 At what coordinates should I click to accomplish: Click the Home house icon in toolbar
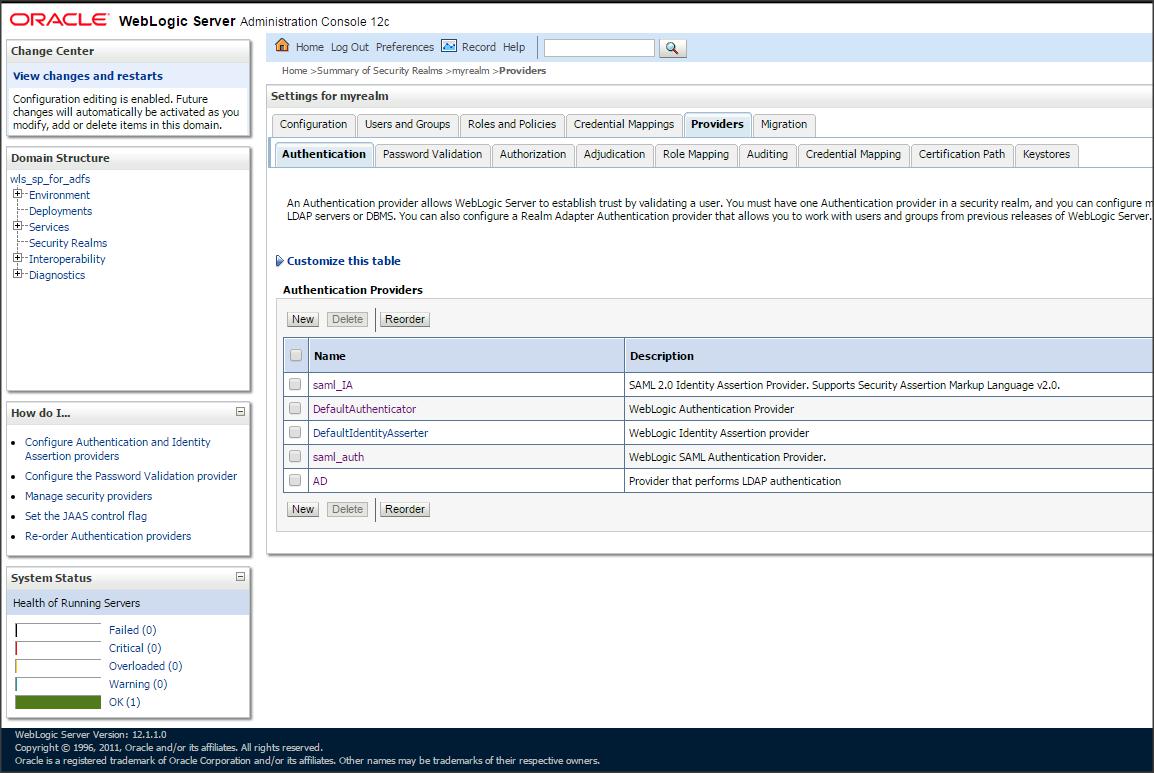(x=282, y=46)
